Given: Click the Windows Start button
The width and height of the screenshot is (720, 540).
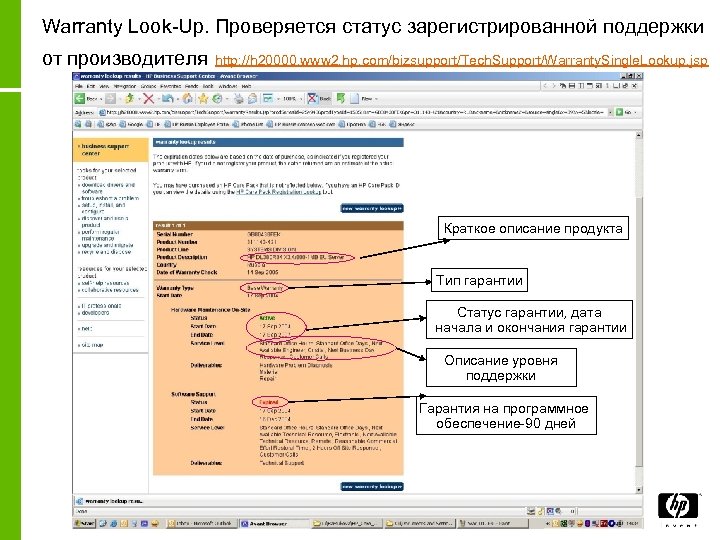Looking at the screenshot, I should click(x=85, y=523).
